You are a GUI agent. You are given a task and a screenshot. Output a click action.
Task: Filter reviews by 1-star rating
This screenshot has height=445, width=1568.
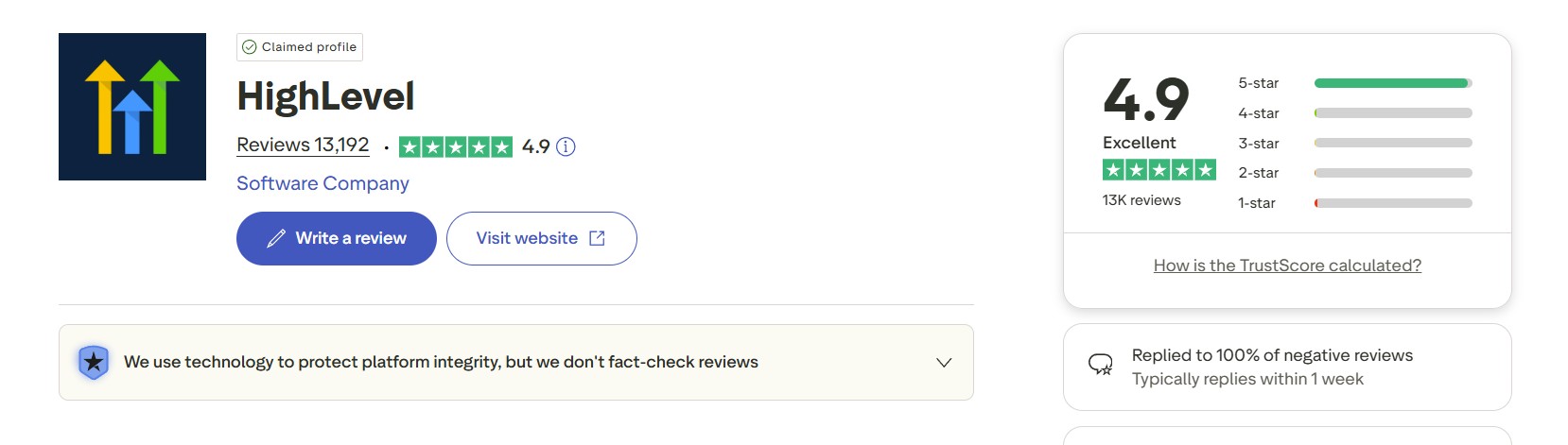click(1257, 203)
